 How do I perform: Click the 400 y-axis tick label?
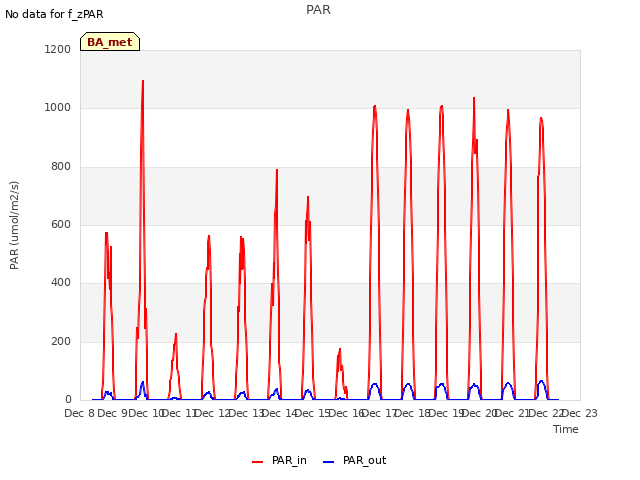click(x=61, y=282)
